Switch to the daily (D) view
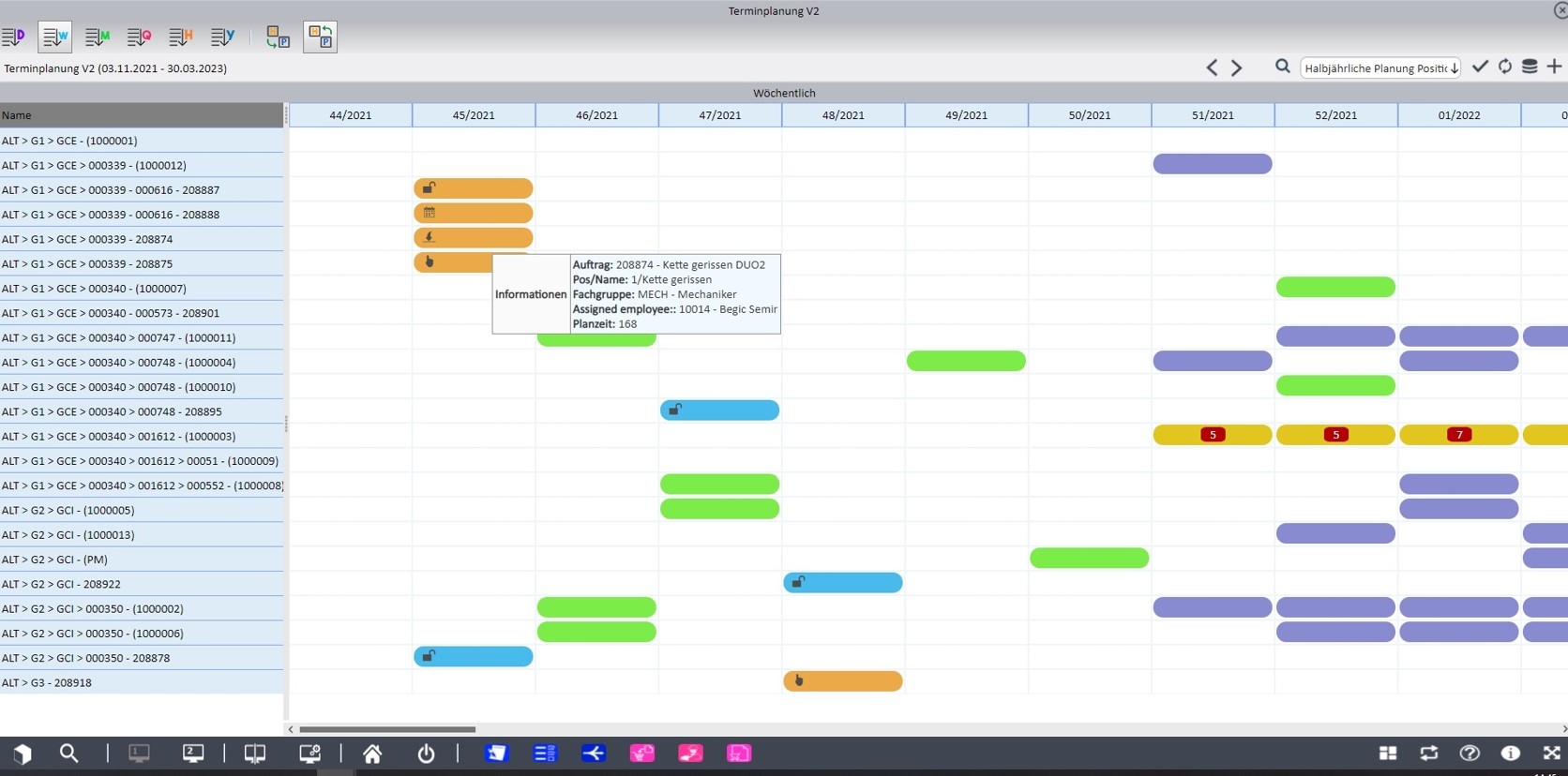The height and width of the screenshot is (776, 1568). coord(13,37)
